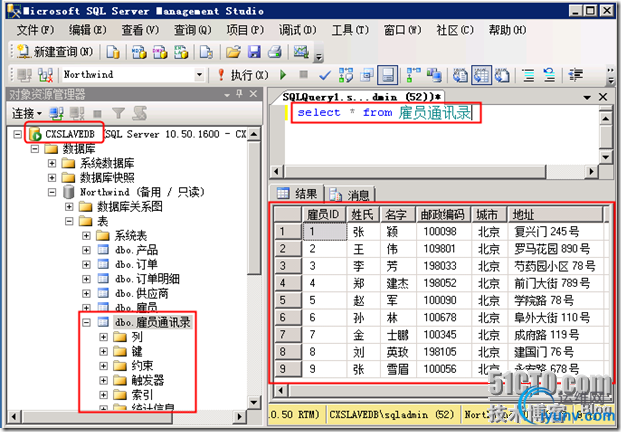Click the Object Explorer disconnect icon
The height and width of the screenshot is (432, 621).
[x=77, y=114]
